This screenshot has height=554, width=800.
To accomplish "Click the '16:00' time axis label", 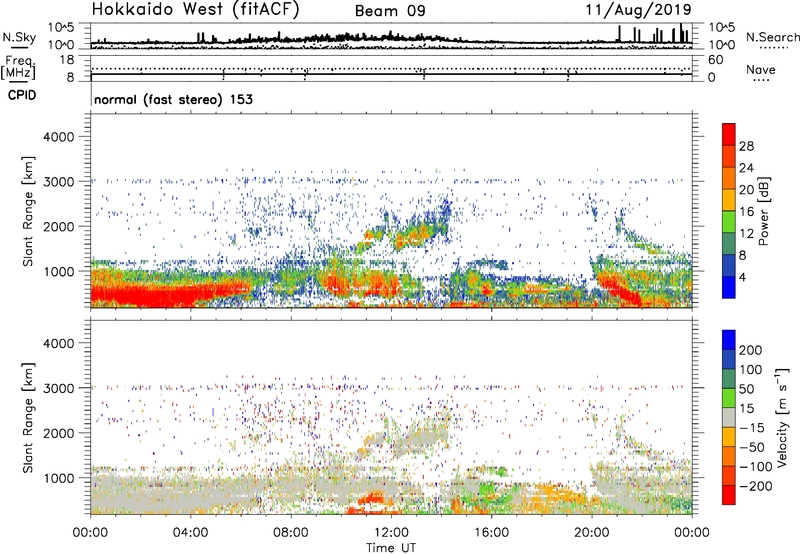I will pos(491,533).
